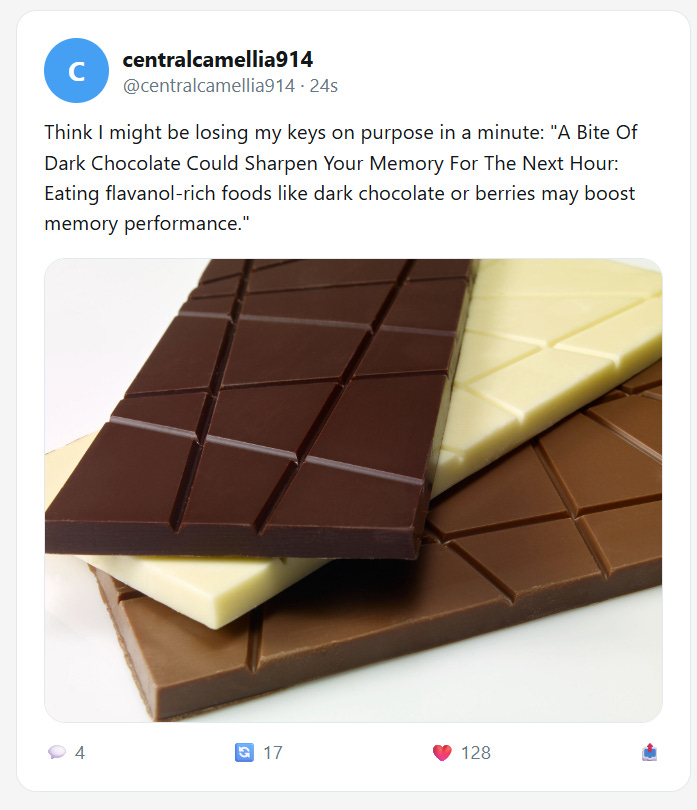Screen dimensions: 697x810
Task: Open the bold centralcamellia914 display name
Action: pos(218,59)
